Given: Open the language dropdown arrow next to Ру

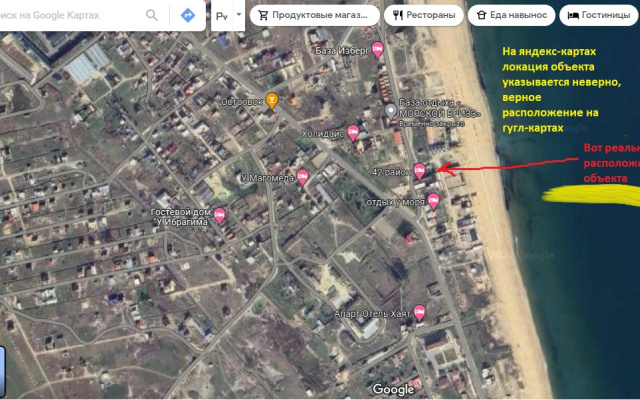Looking at the screenshot, I should coord(239,14).
